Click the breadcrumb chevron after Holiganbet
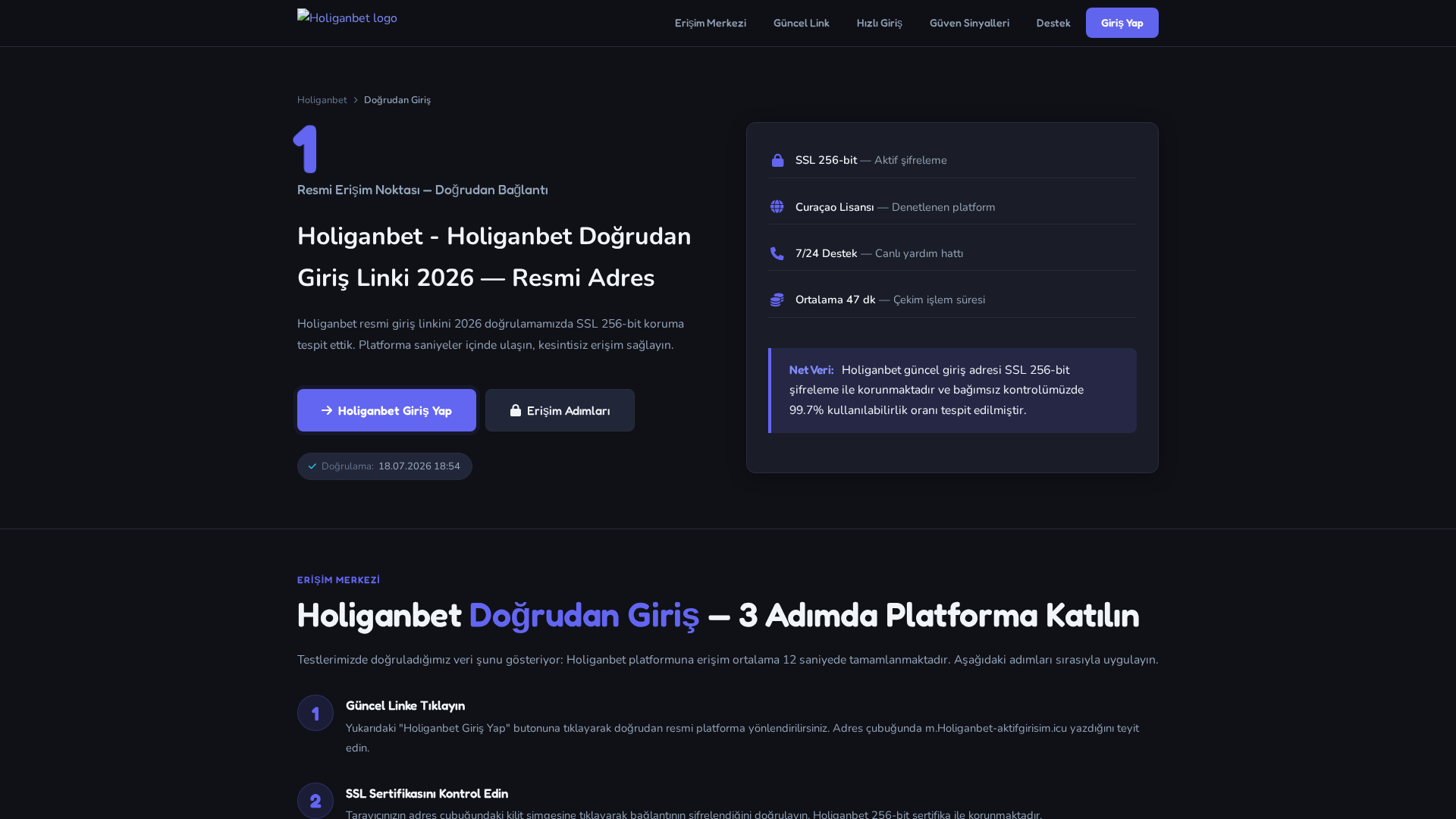The image size is (1456, 819). click(x=356, y=100)
